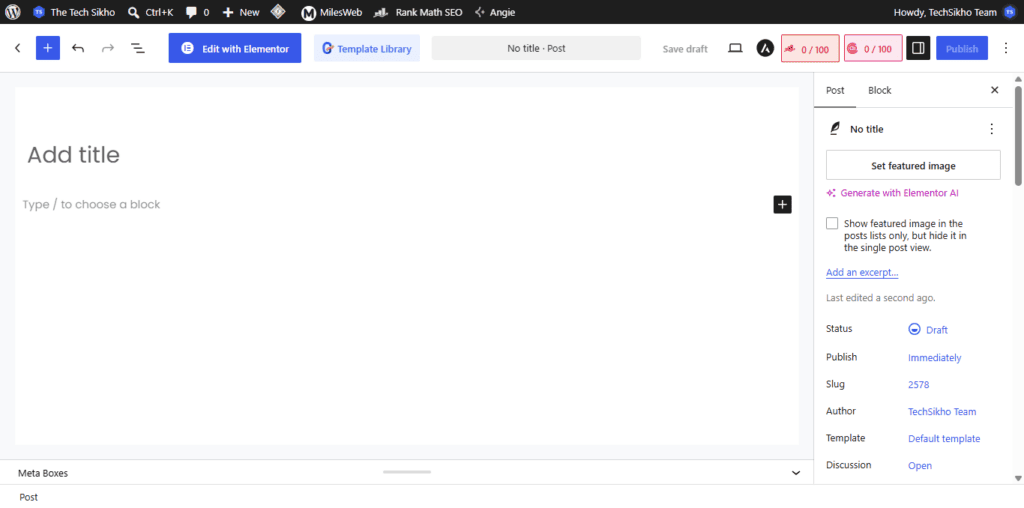Viewport: 1024px width, 508px height.
Task: Open the Document Overview list view
Action: tap(138, 48)
